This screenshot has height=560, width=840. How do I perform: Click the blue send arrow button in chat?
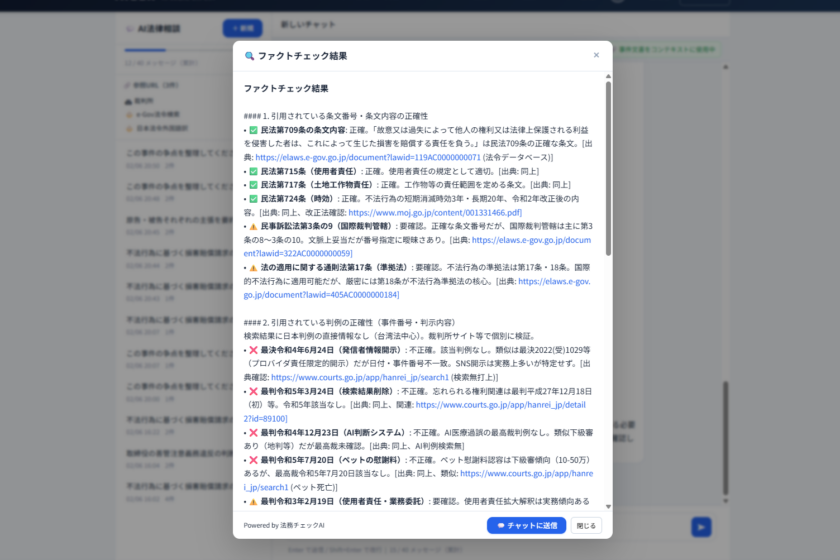(701, 527)
